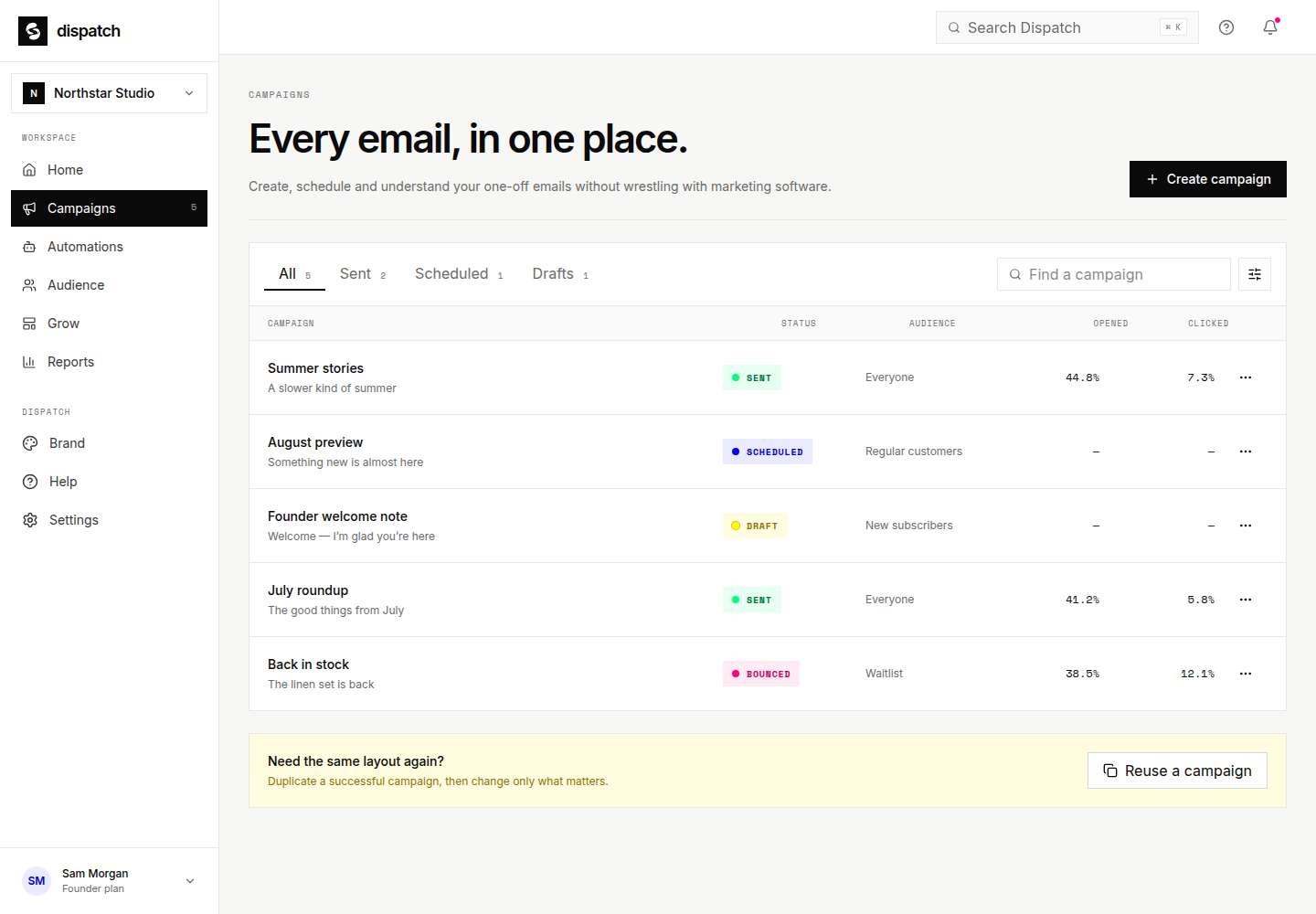Viewport: 1316px width, 914px height.
Task: Click the Waitlist audience cell
Action: [884, 674]
